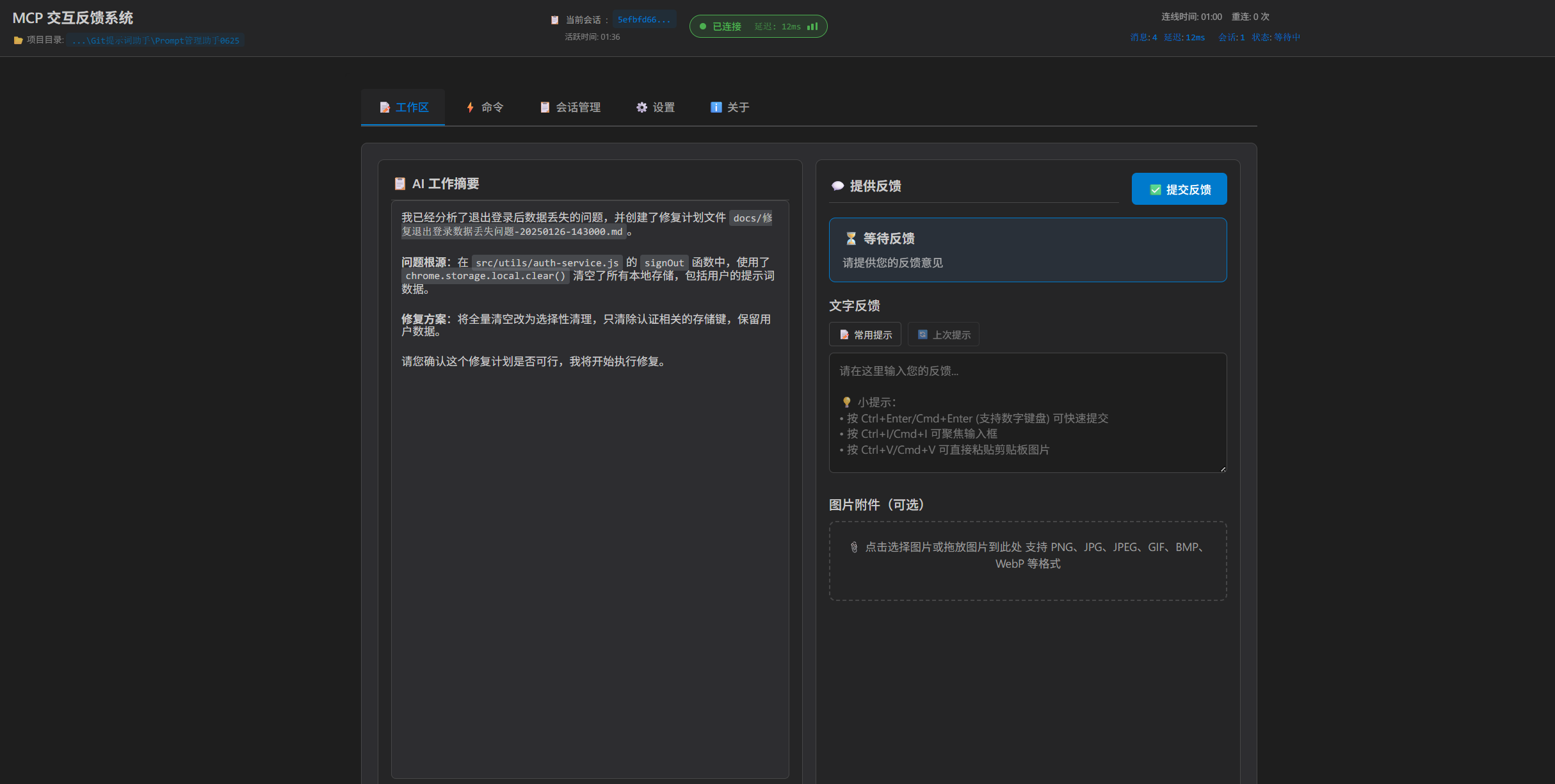Image resolution: width=1555 pixels, height=784 pixels.
Task: Click the image attachment drop zone
Action: [x=1028, y=561]
